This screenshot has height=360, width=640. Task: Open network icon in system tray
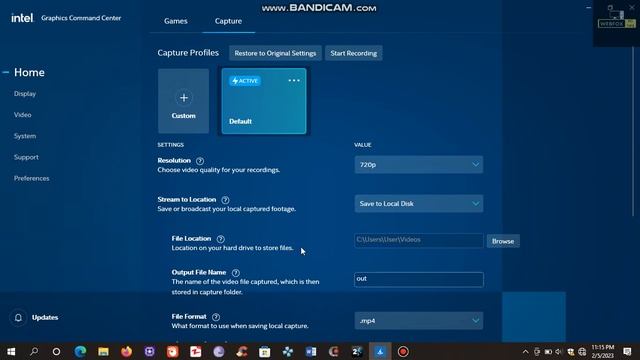(x=582, y=352)
